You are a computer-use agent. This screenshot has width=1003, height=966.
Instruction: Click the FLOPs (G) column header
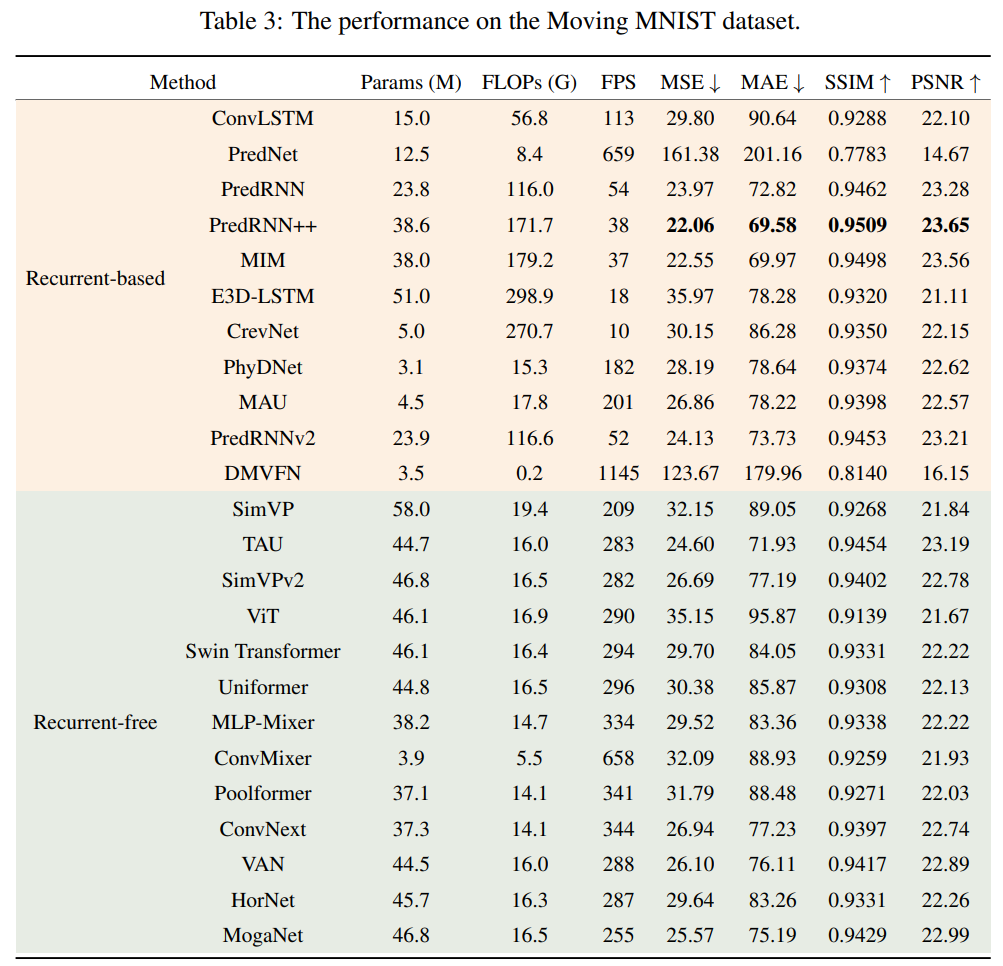[x=529, y=82]
